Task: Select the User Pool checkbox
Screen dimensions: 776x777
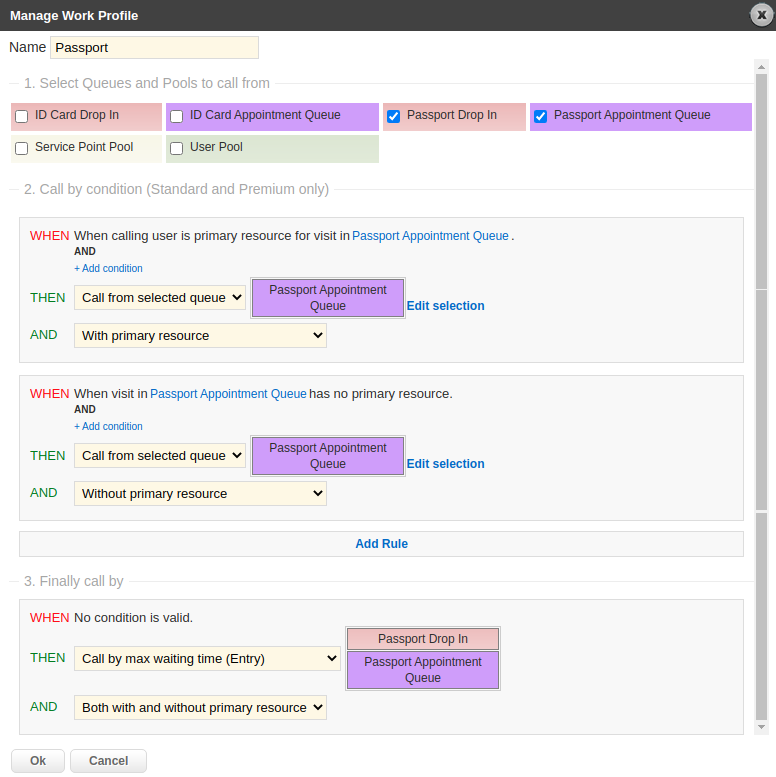Action: 176,148
